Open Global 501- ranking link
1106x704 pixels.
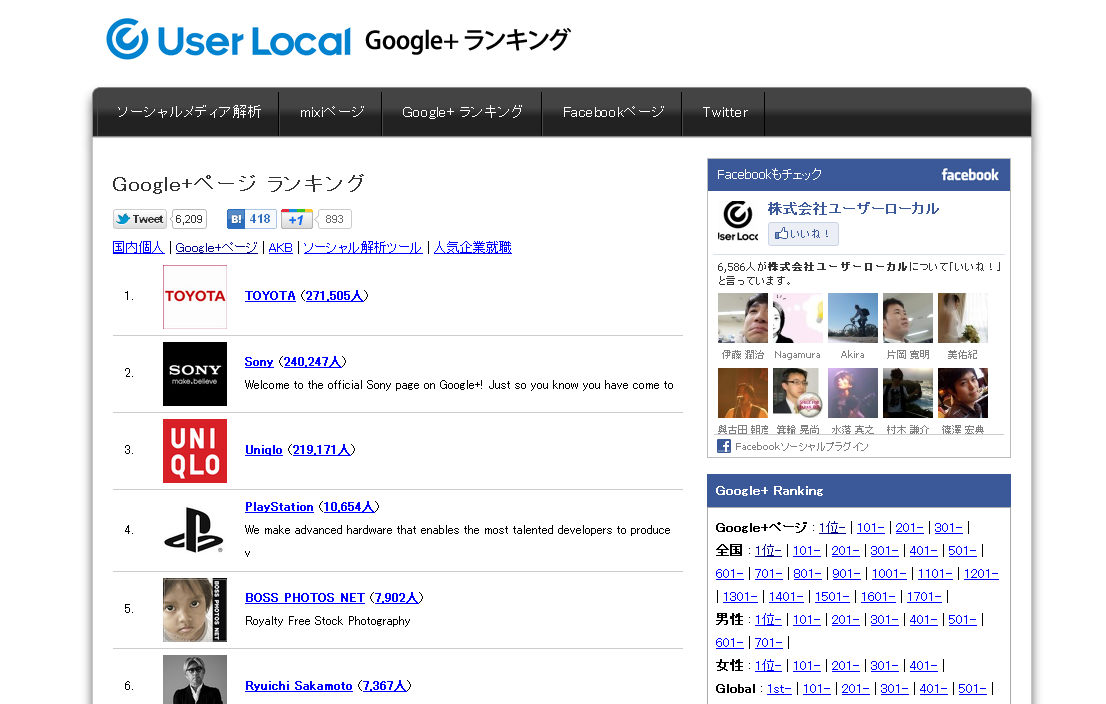(973, 689)
